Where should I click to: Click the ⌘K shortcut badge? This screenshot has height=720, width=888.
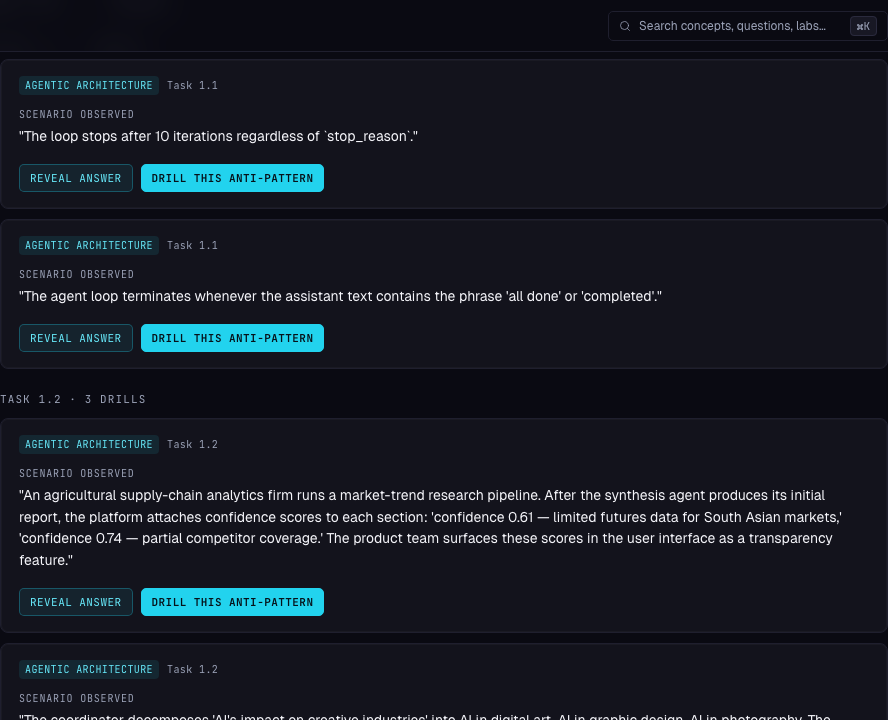863,26
